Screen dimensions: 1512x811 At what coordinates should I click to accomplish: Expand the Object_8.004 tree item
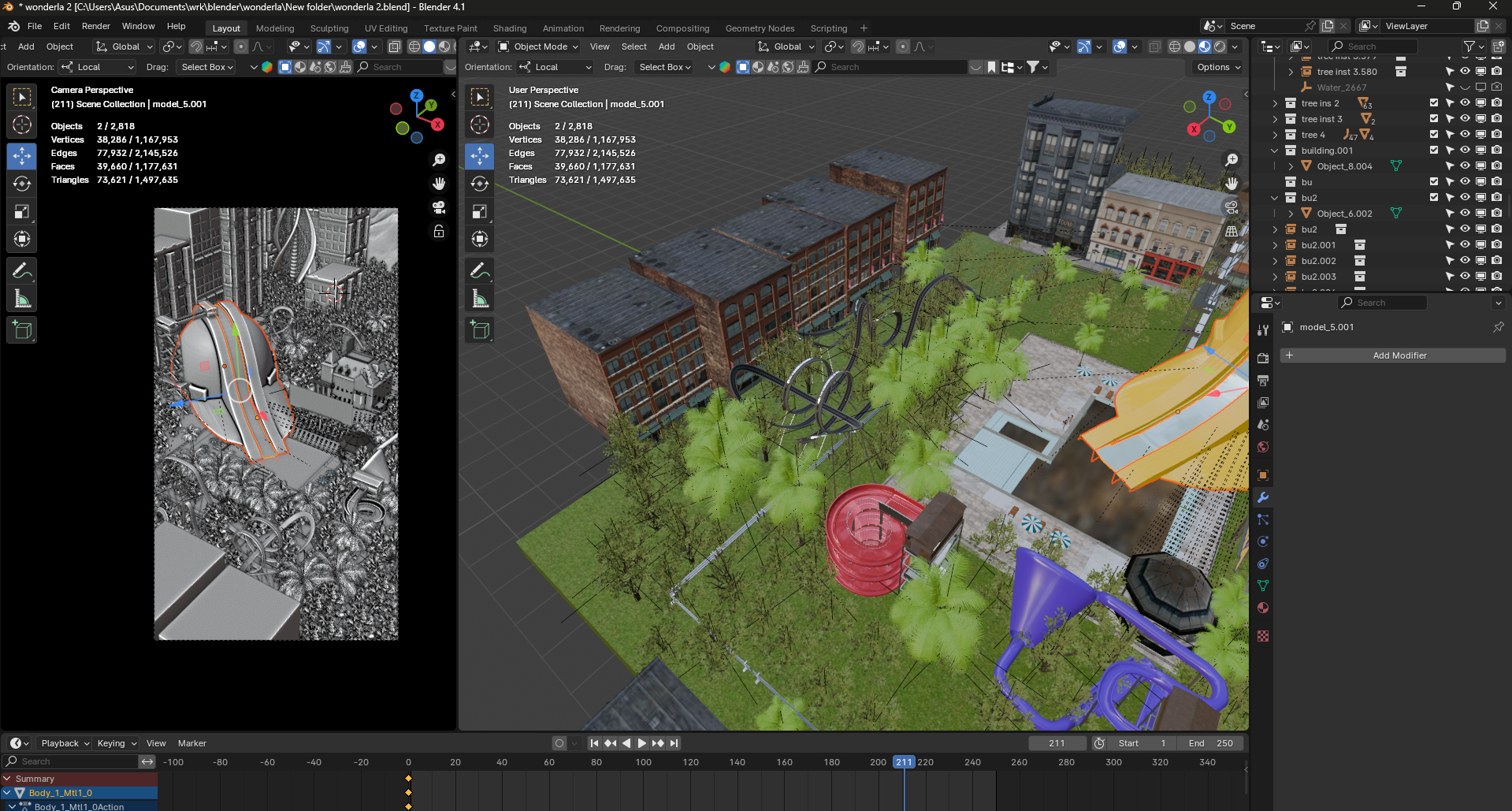[x=1291, y=166]
